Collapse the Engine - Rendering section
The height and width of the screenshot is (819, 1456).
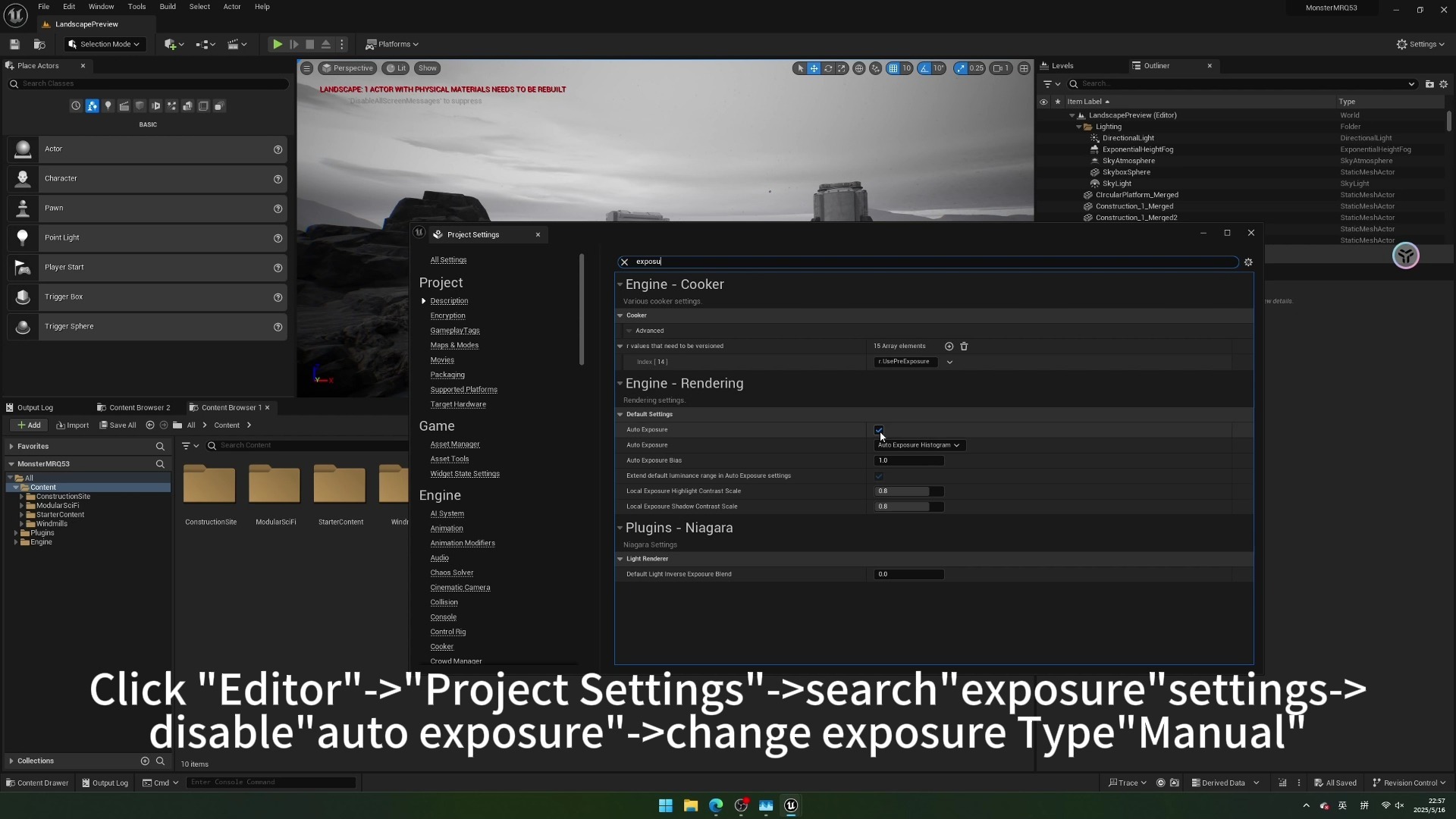pyautogui.click(x=620, y=384)
